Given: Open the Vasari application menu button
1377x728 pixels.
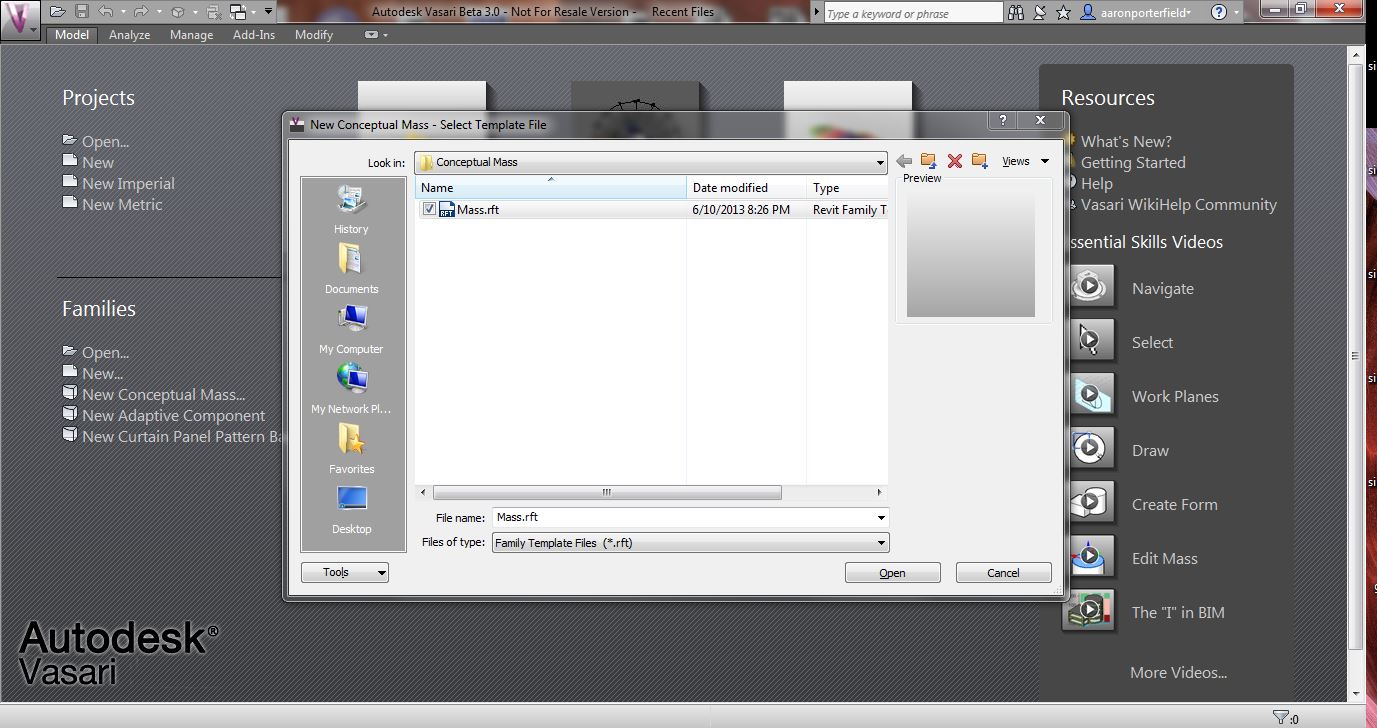Looking at the screenshot, I should pos(19,20).
